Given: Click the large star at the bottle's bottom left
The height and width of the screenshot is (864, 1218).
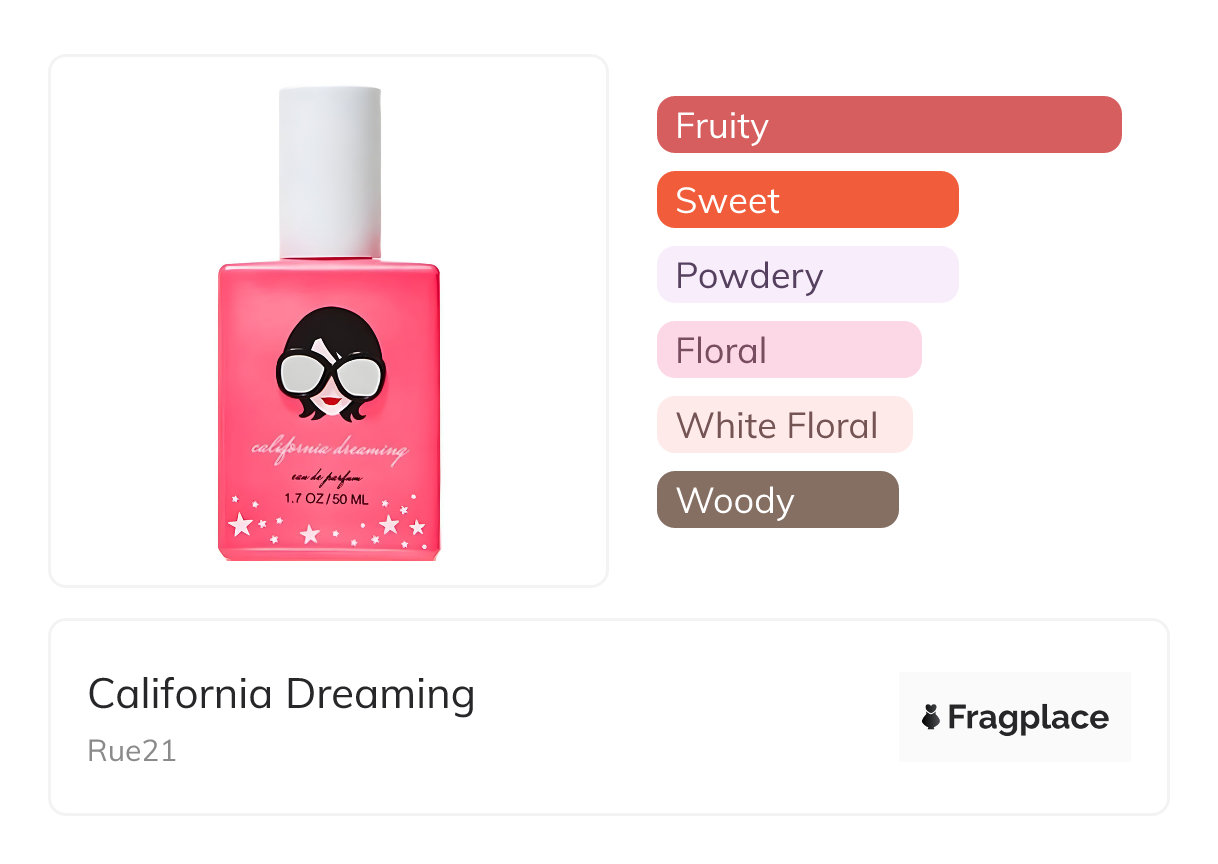Looking at the screenshot, I should click(241, 525).
